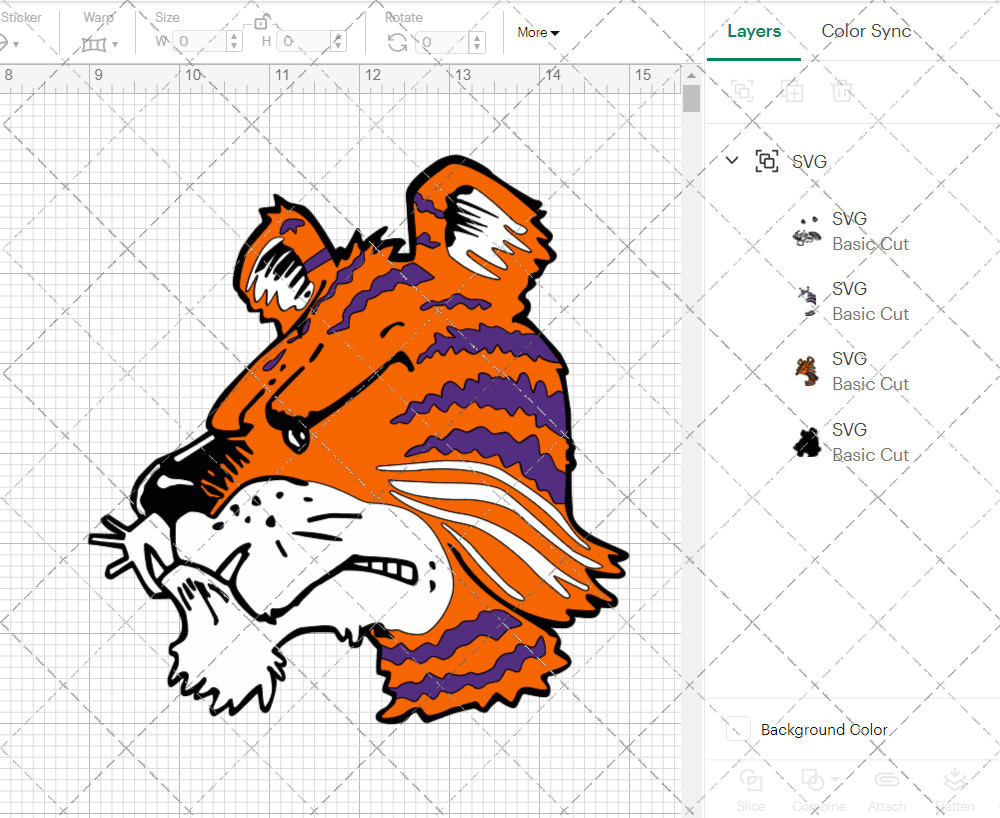Open the Warp dropdown arrow

[113, 42]
